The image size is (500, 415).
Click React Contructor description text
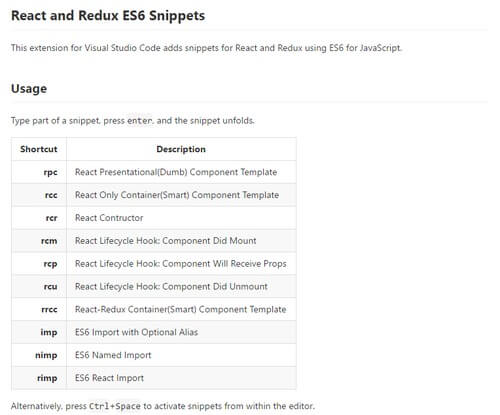pos(109,218)
